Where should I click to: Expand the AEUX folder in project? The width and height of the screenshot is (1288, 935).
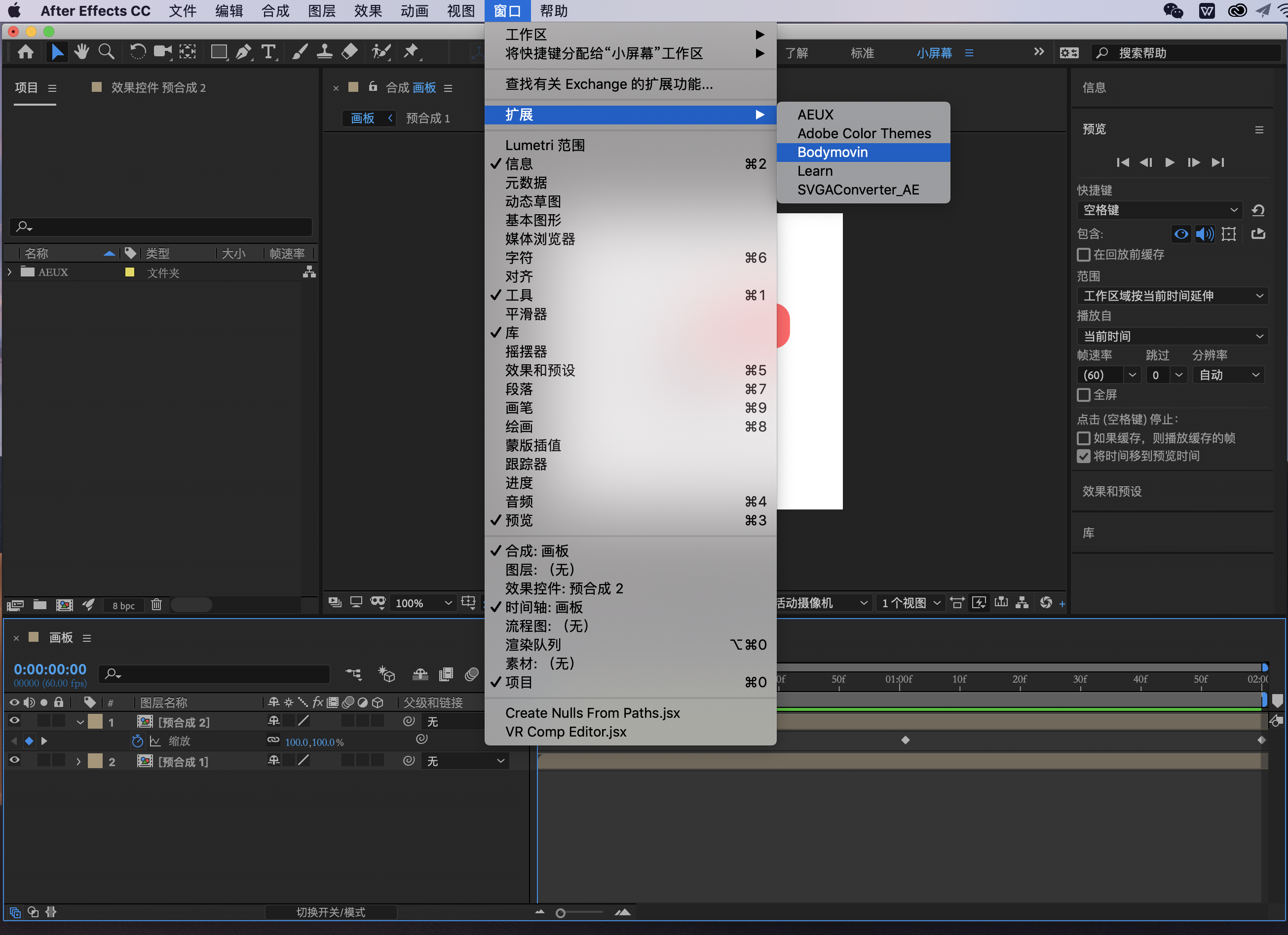10,272
